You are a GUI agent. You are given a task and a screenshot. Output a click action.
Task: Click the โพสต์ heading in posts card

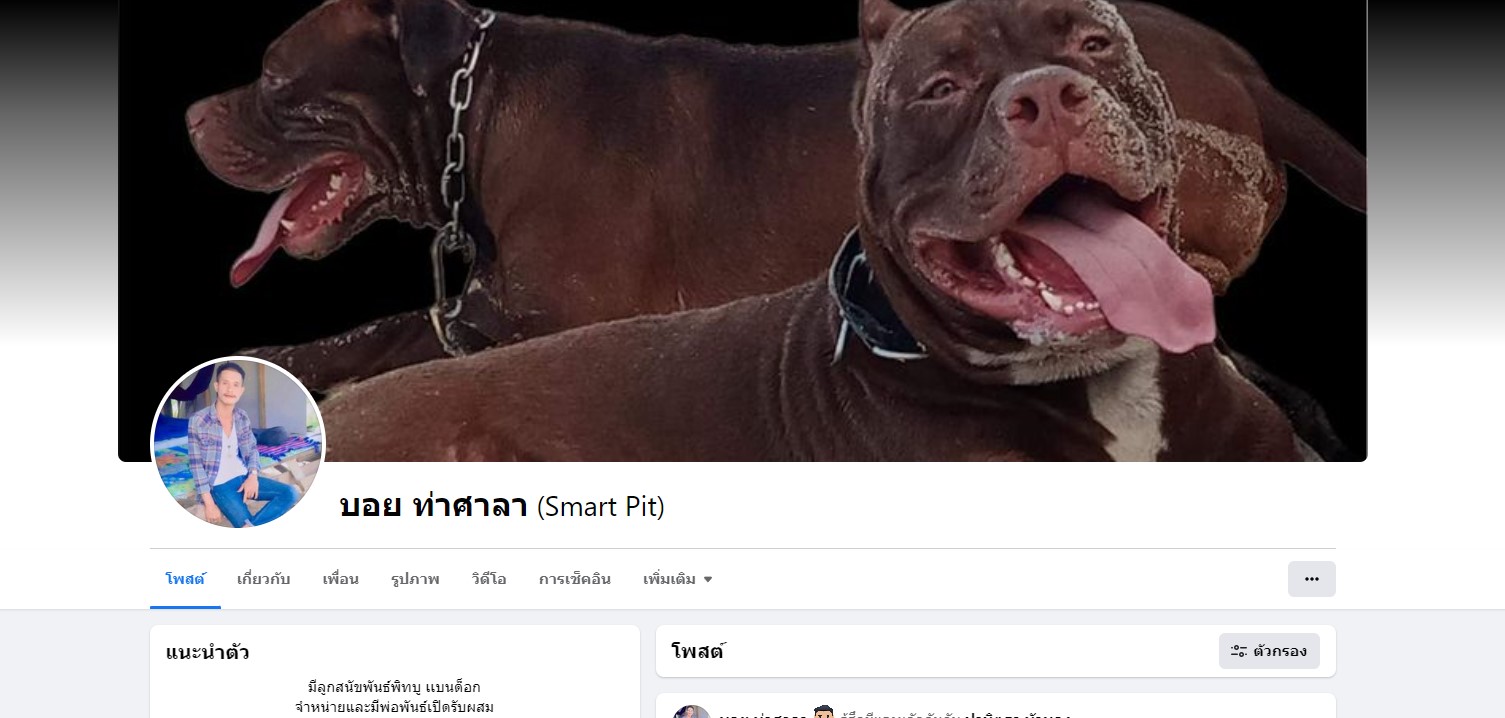click(698, 652)
